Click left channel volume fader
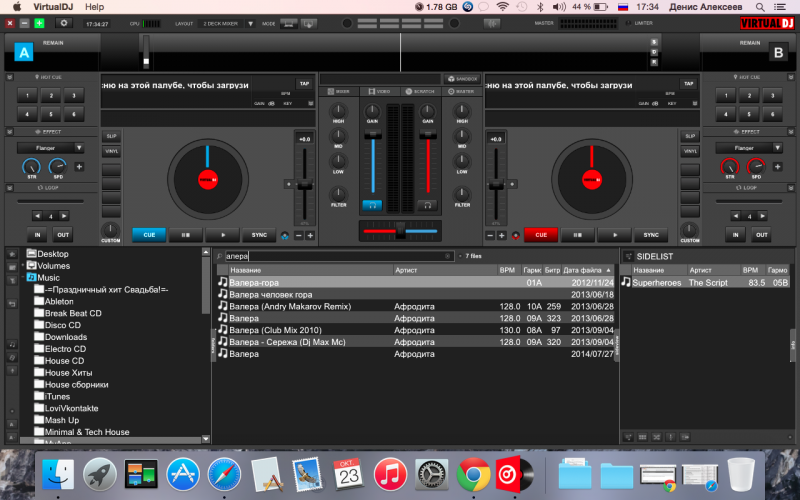This screenshot has height=500, width=800. [372, 135]
